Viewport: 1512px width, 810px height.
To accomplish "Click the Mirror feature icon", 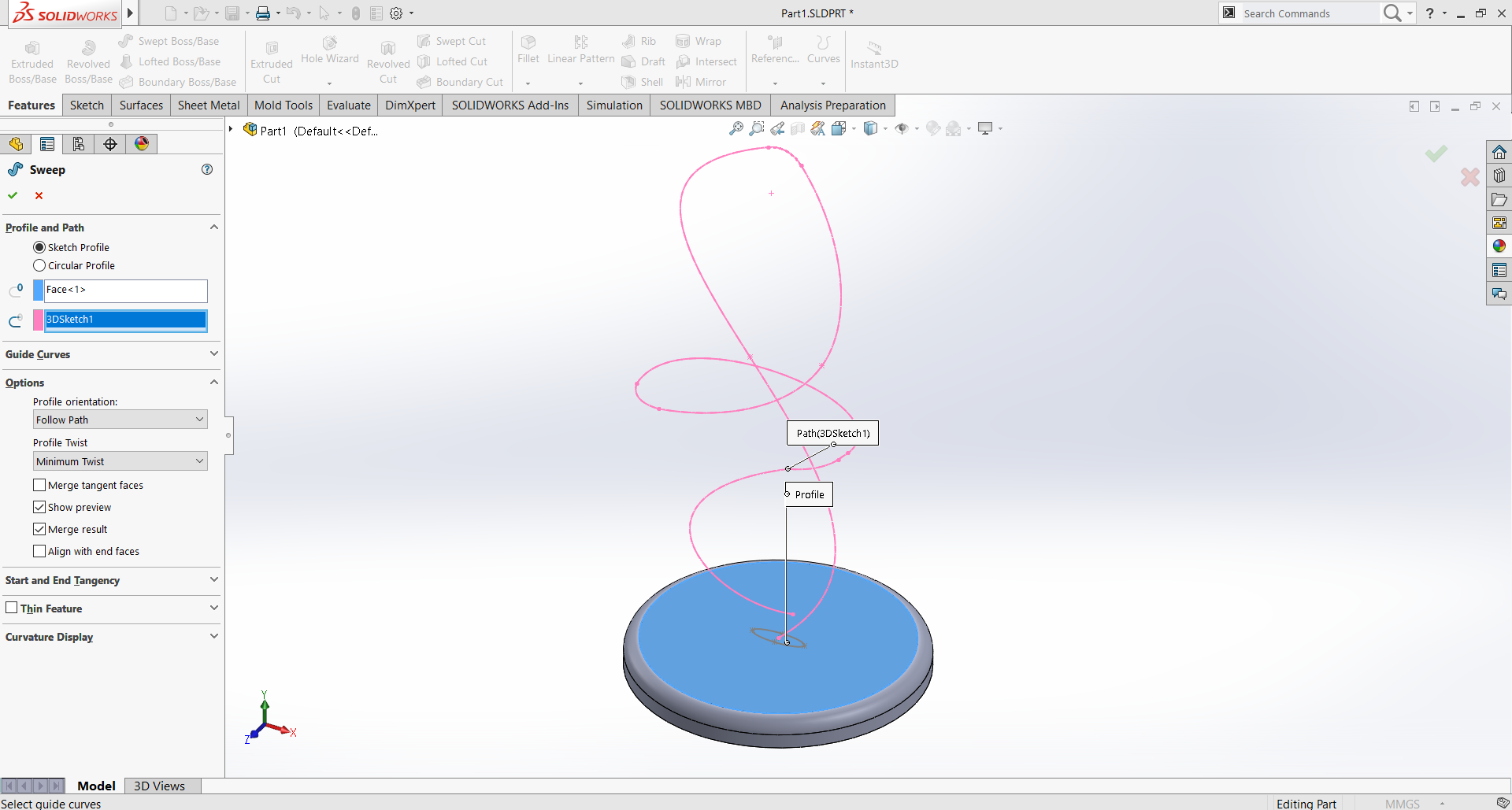I will tap(701, 82).
